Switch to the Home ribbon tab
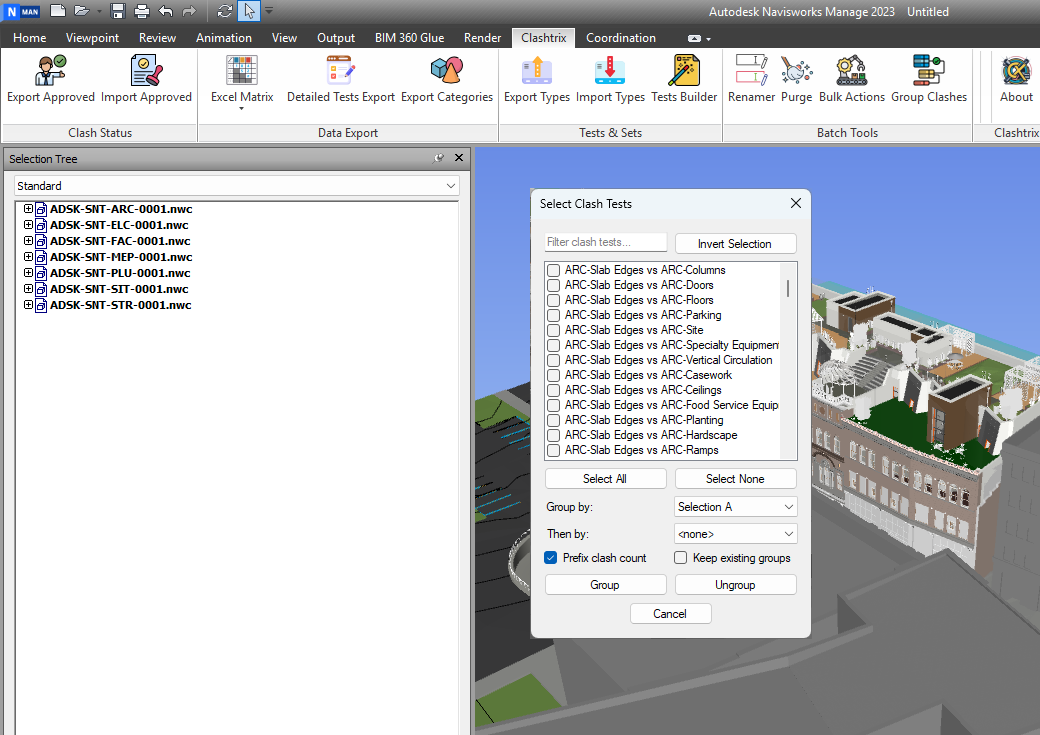This screenshot has height=735, width=1040. coord(30,38)
